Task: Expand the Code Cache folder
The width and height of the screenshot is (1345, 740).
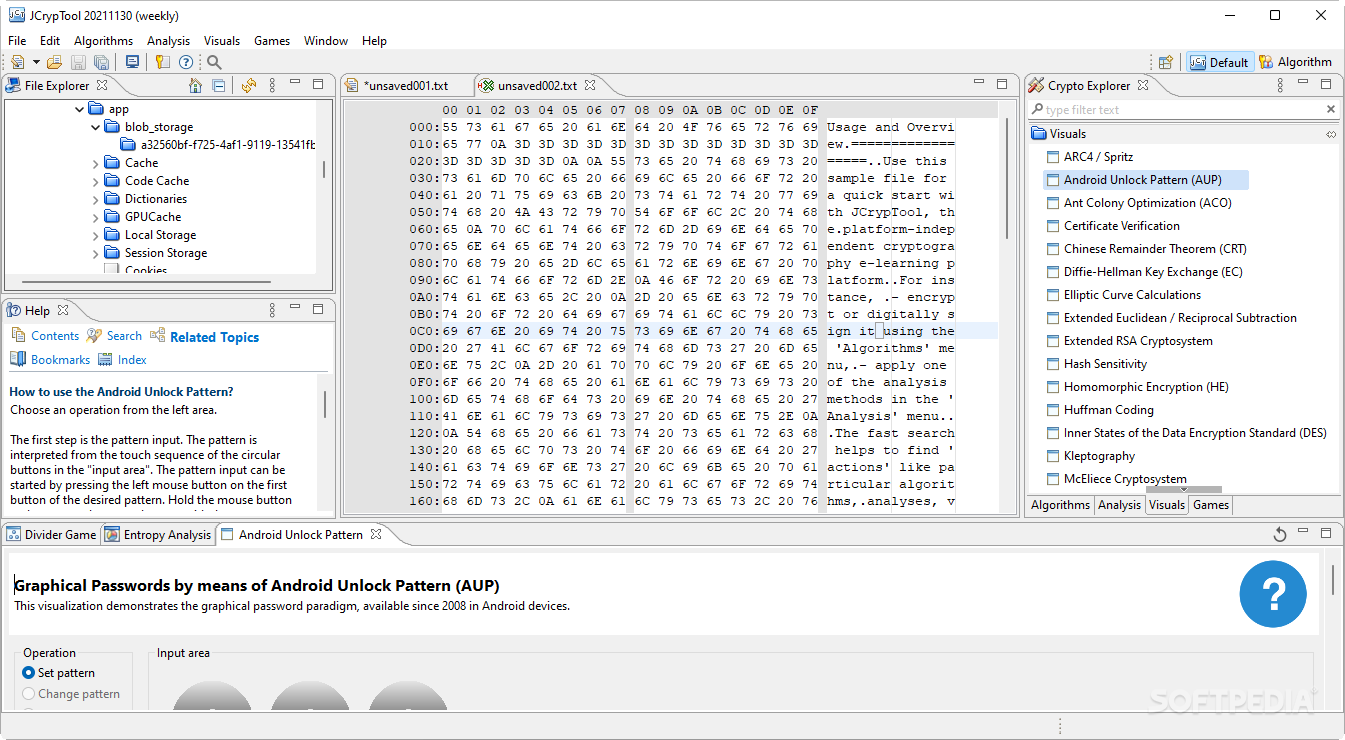Action: click(96, 181)
